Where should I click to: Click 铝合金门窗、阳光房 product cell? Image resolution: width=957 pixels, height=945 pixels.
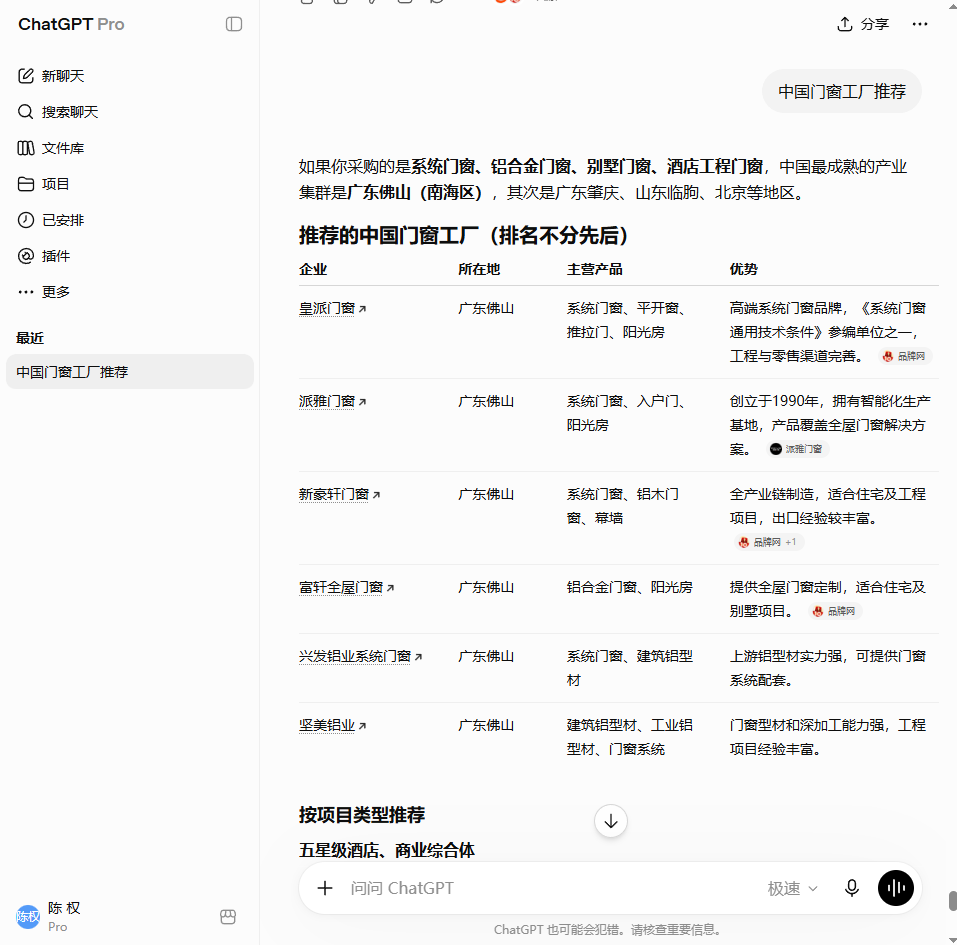click(x=629, y=587)
